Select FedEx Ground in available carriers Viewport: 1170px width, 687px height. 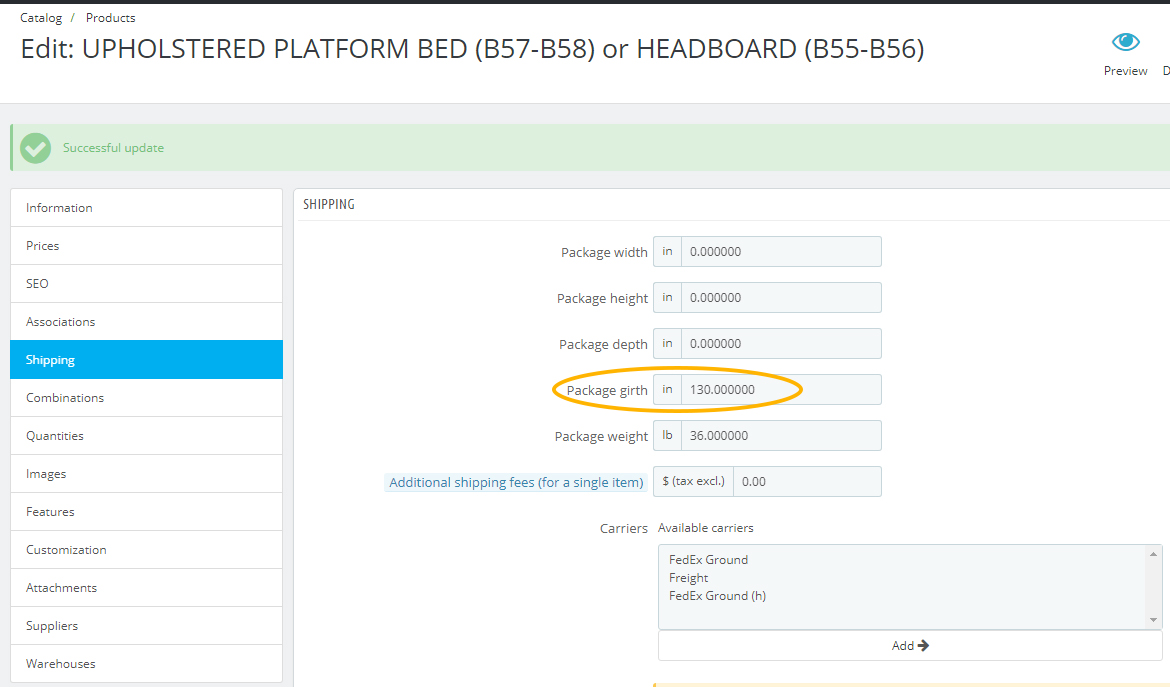[x=708, y=560]
